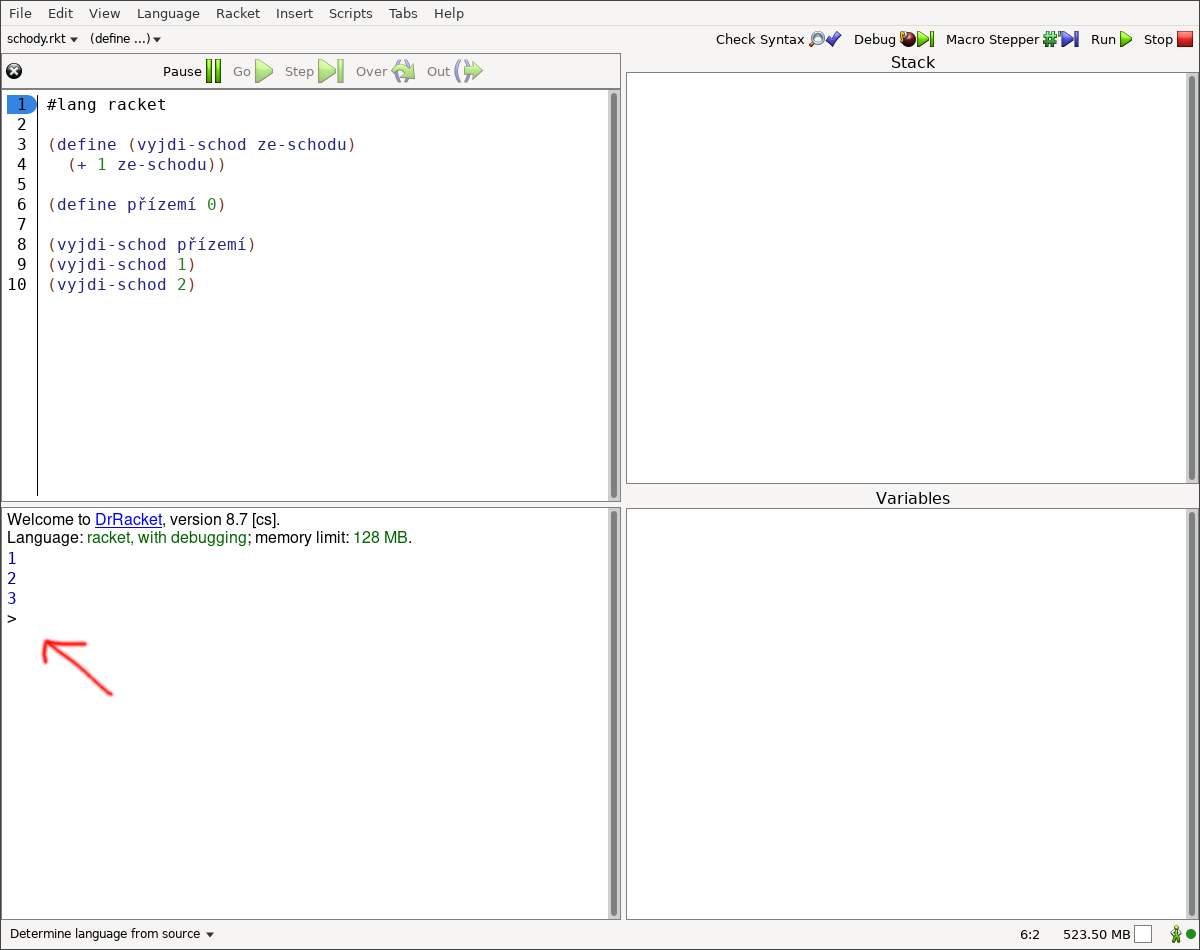Screen dimensions: 1200x950
Task: Expand the (define ...) definitions dropdown
Action: 125,40
